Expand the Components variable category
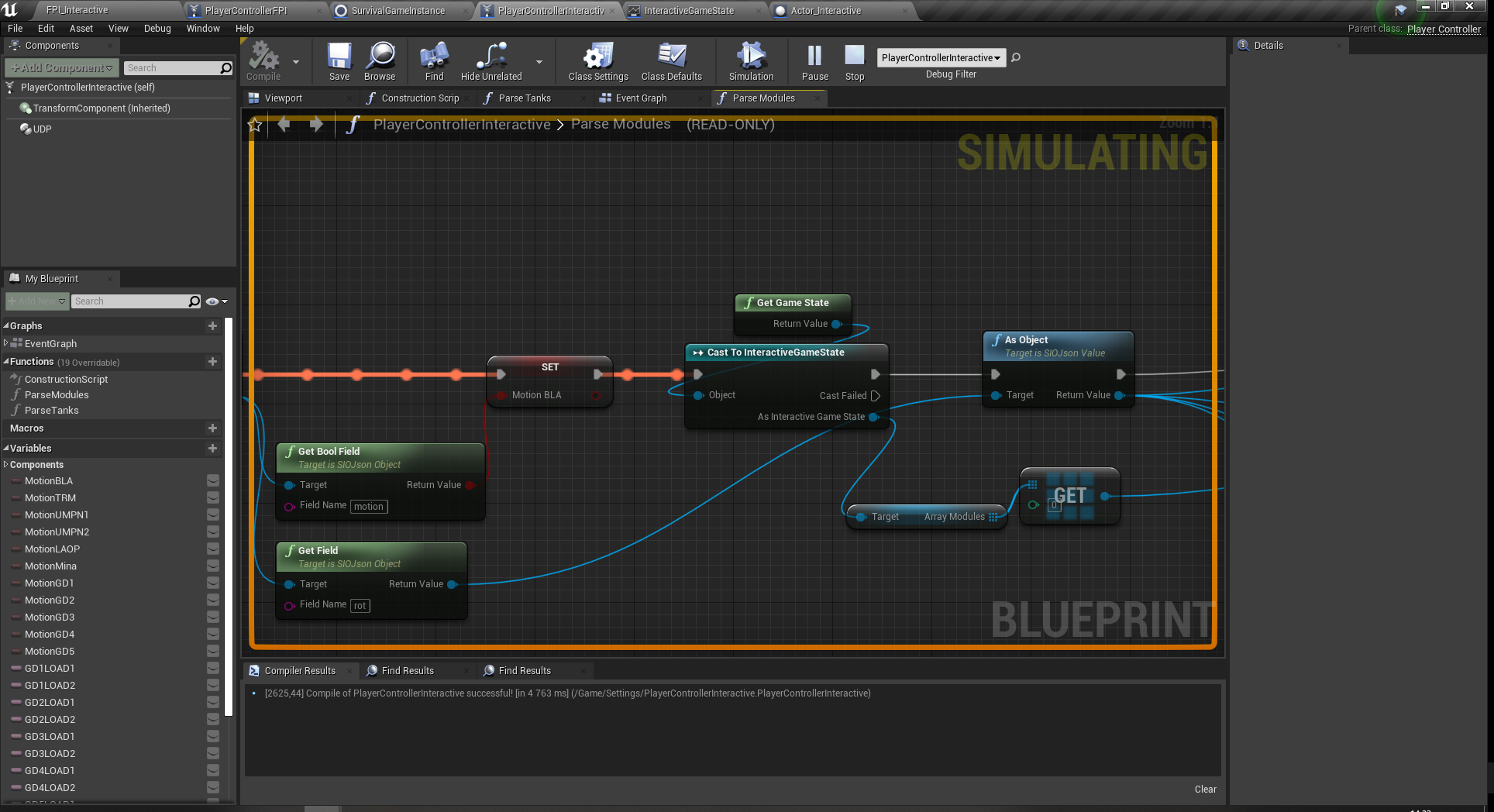Screen dimensions: 1494x812 pos(6,464)
